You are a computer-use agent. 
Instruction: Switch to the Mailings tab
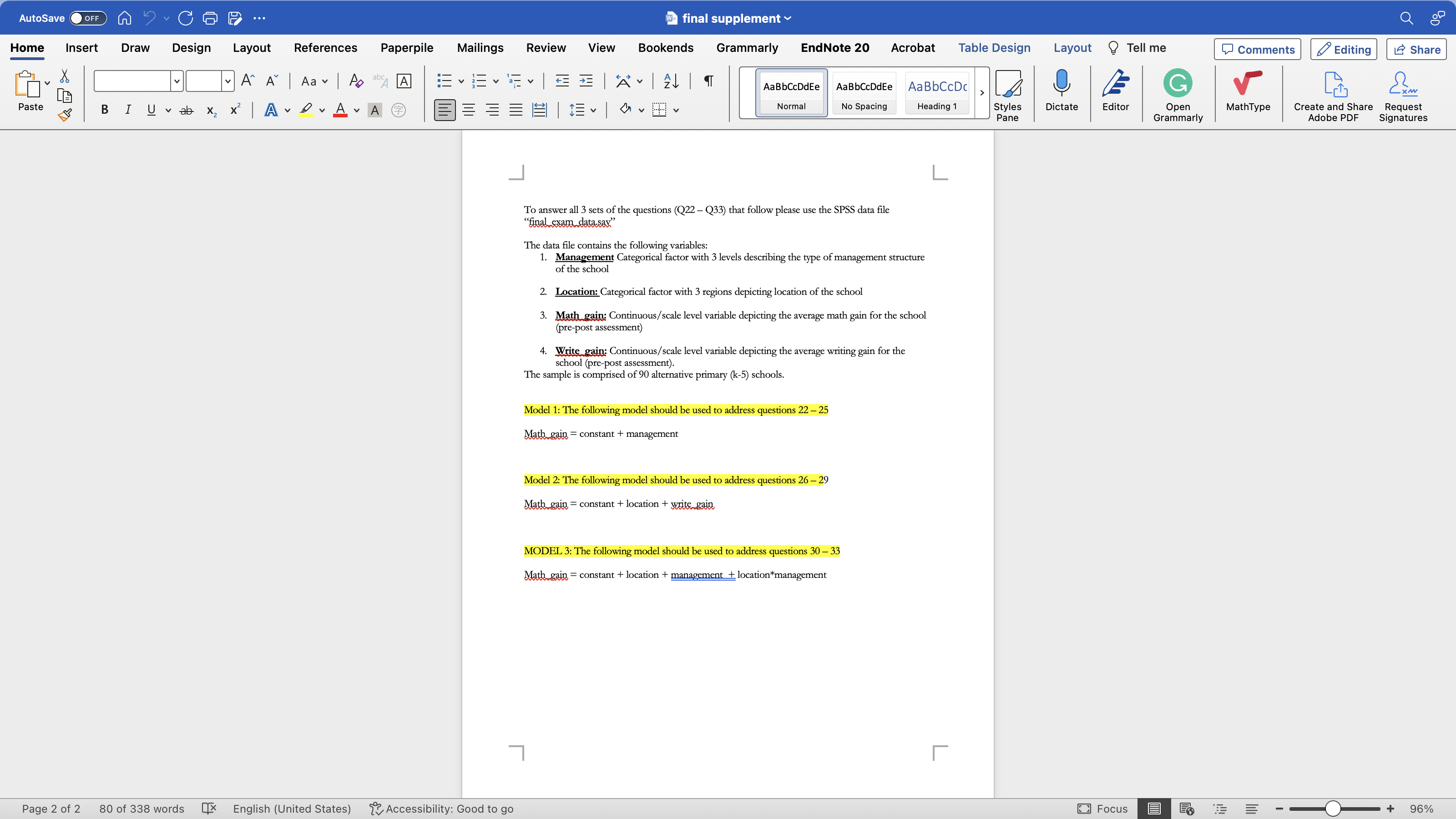tap(480, 48)
